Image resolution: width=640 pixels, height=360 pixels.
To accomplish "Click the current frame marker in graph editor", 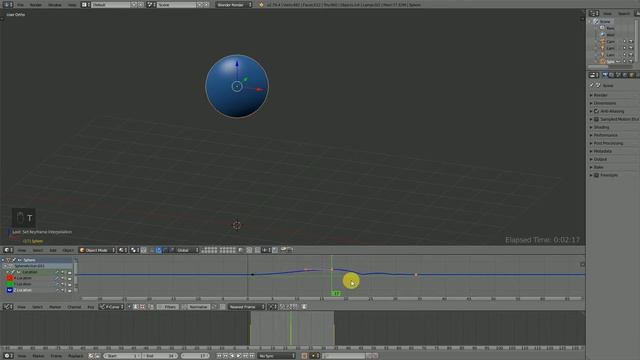I will pyautogui.click(x=336, y=293).
